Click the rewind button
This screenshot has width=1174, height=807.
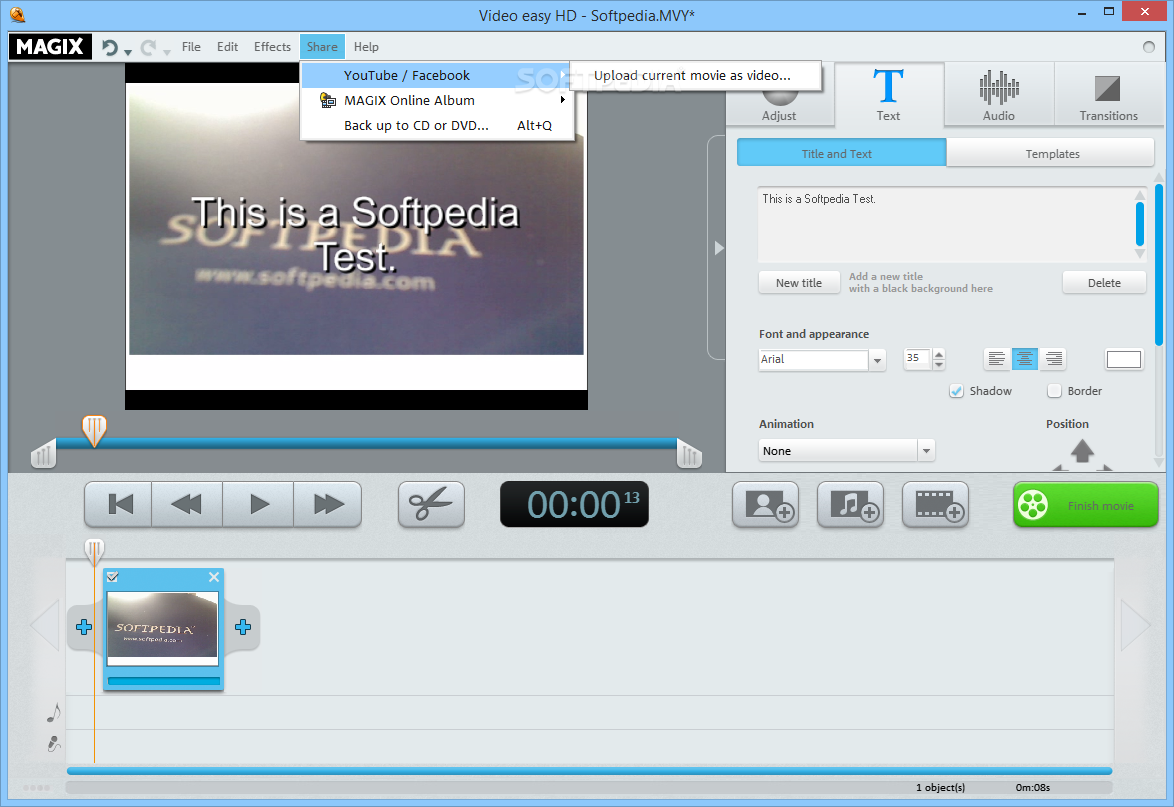tap(186, 505)
